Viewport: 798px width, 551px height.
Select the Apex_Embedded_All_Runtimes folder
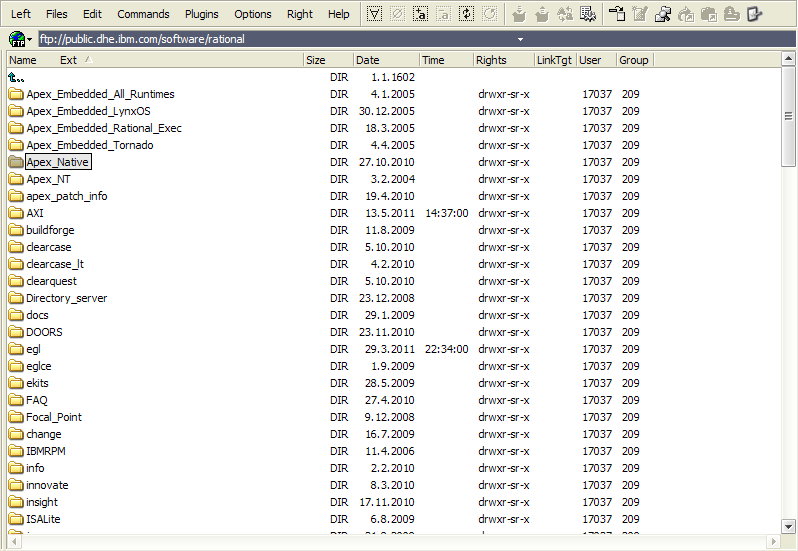[x=100, y=94]
